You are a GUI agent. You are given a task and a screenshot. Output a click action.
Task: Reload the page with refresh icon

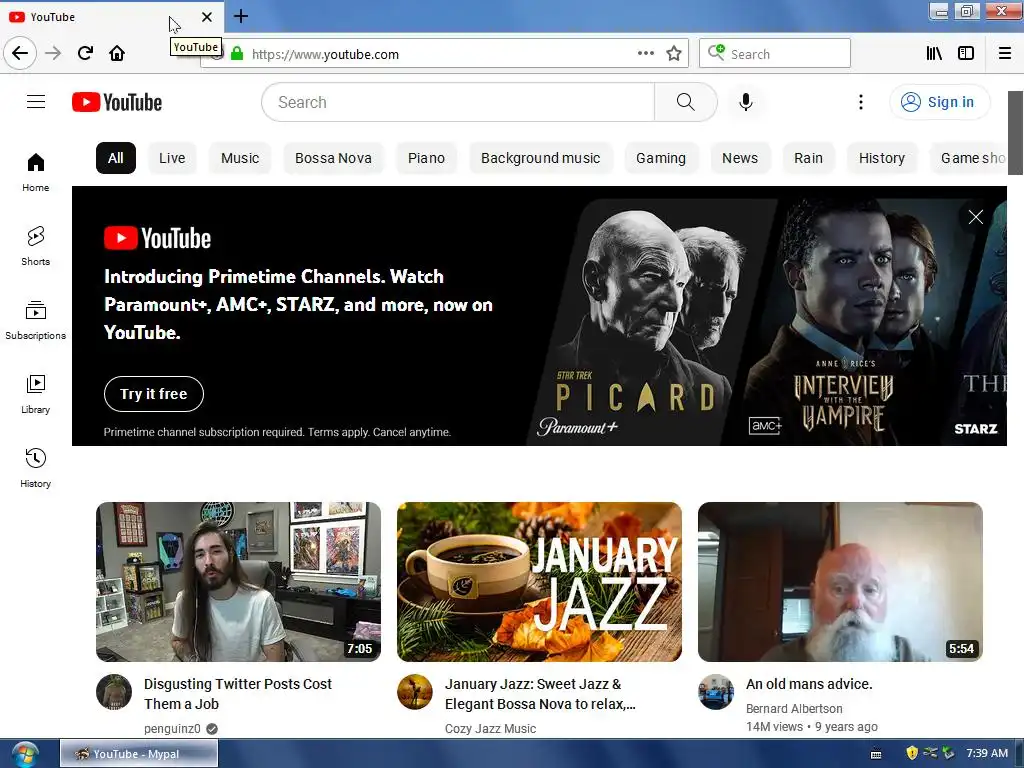pos(85,53)
